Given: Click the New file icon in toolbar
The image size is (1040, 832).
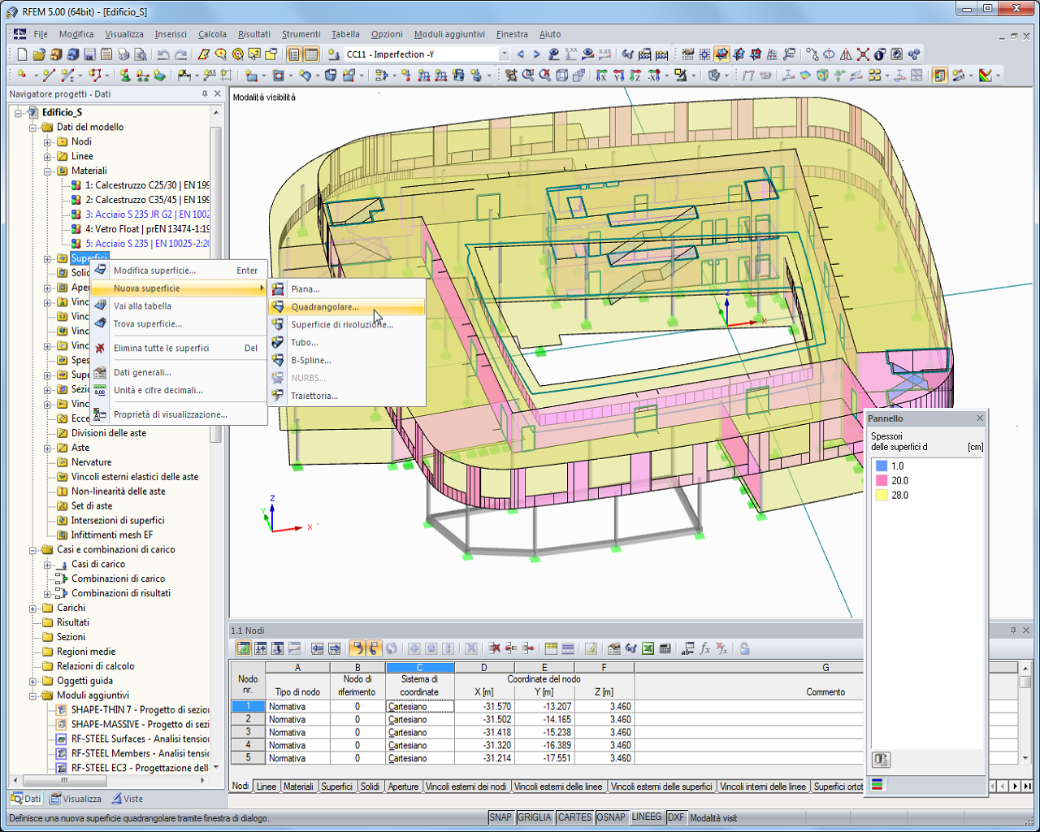Looking at the screenshot, I should (23, 54).
